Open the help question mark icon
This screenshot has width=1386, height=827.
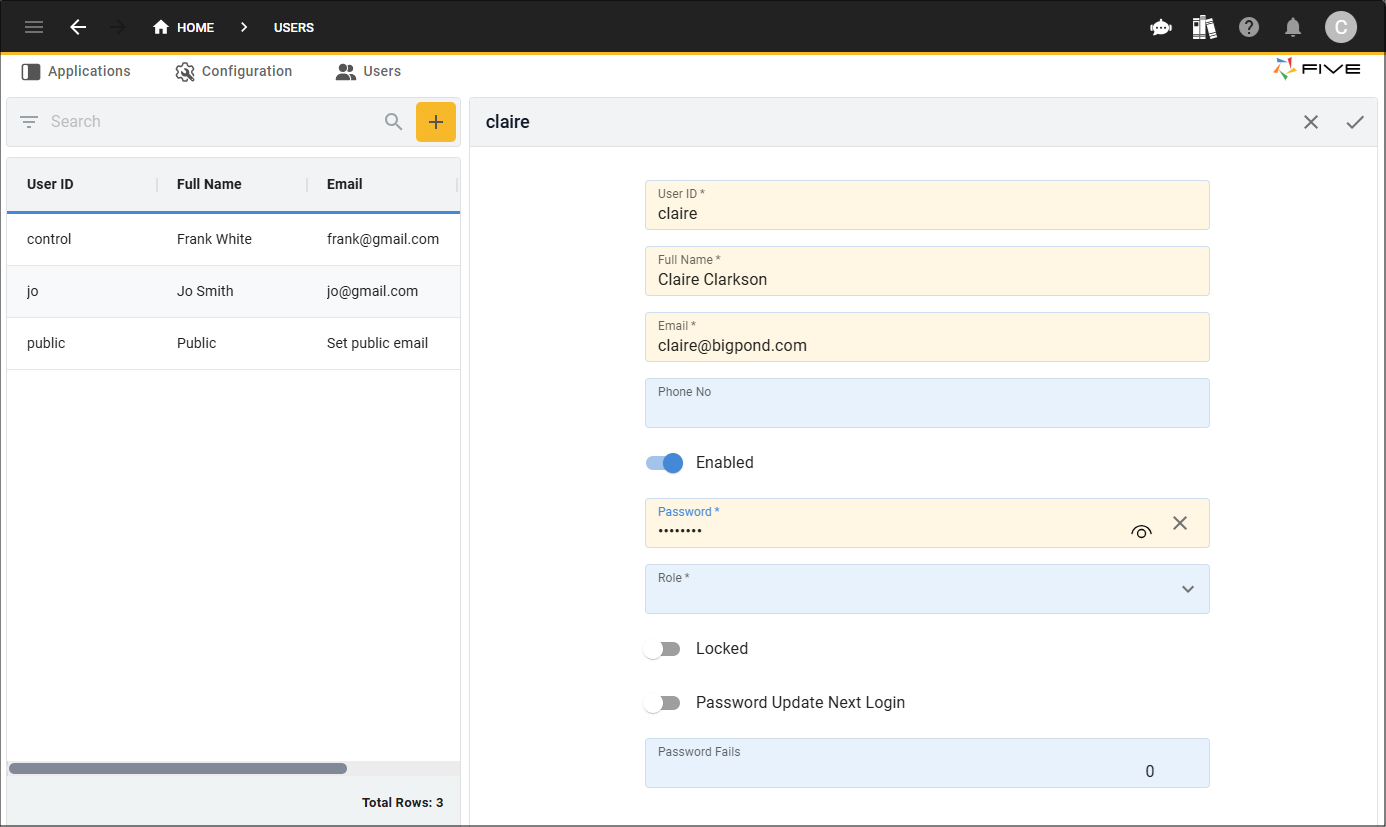point(1249,27)
